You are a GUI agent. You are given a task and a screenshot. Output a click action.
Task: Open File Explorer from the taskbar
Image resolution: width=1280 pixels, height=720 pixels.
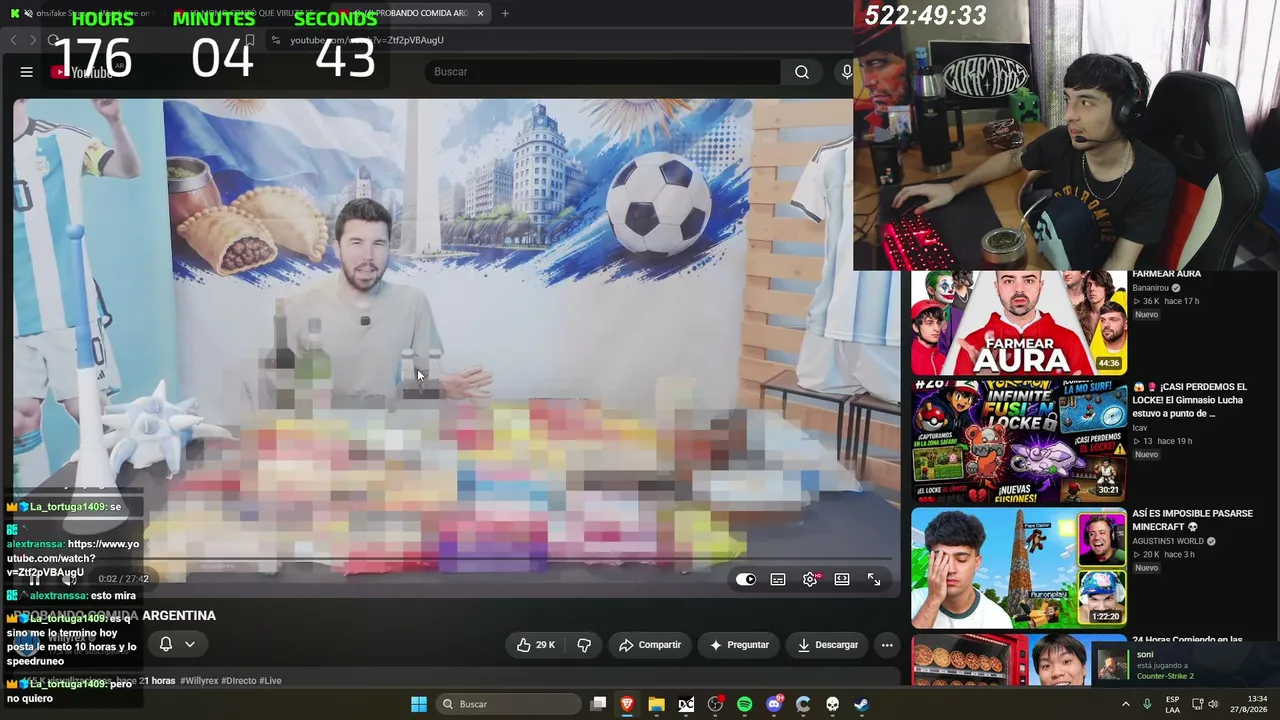pos(656,704)
